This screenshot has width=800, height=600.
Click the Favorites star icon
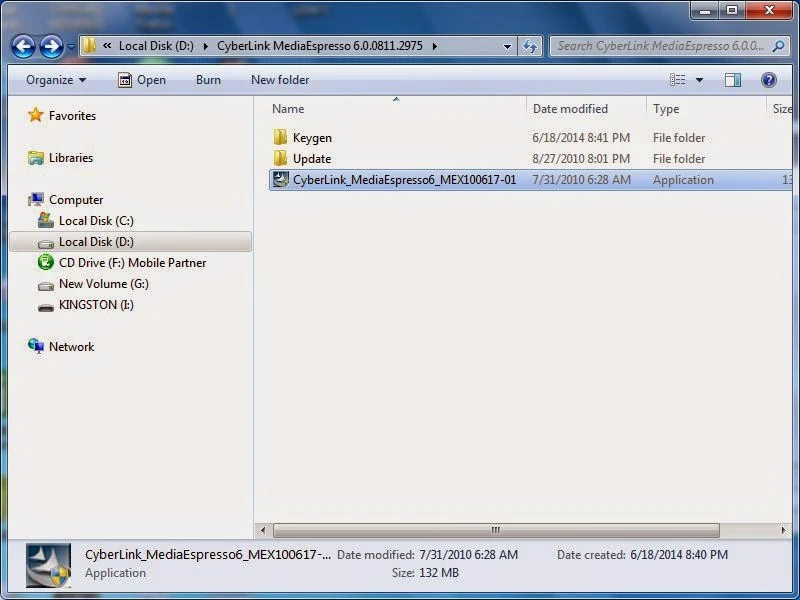tap(35, 115)
